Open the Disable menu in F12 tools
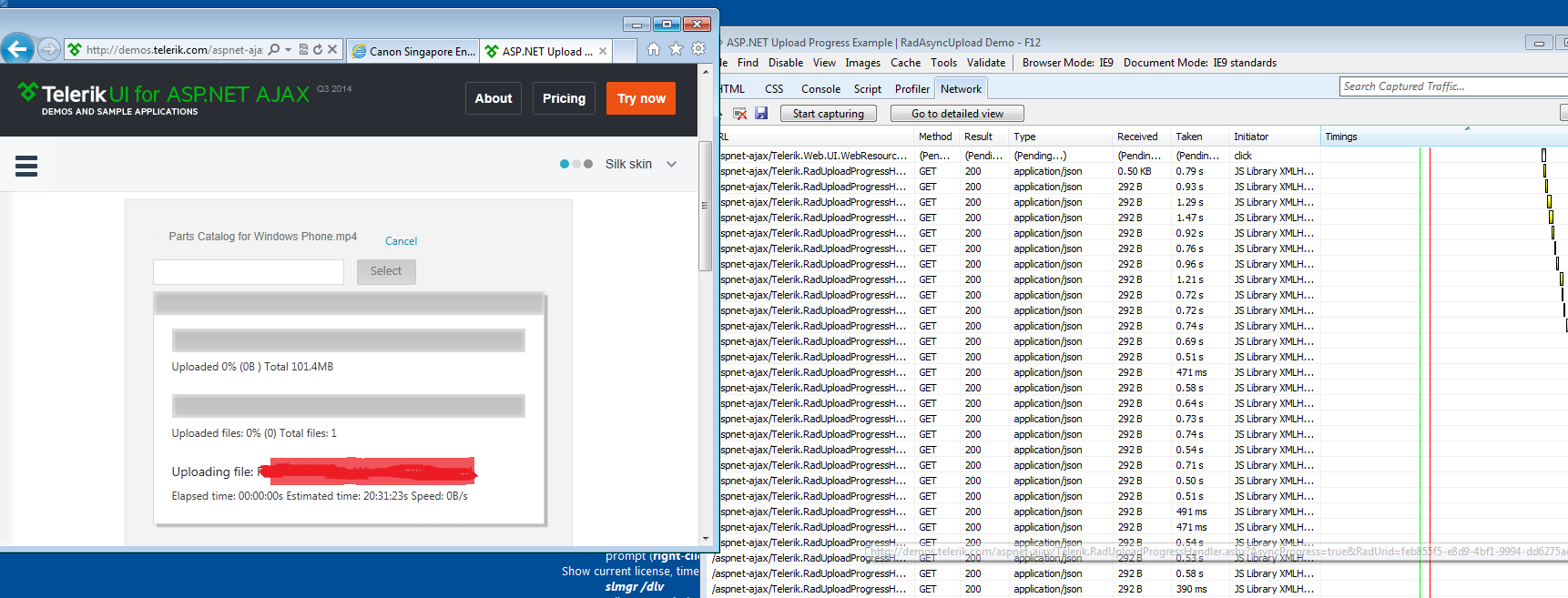 [786, 63]
